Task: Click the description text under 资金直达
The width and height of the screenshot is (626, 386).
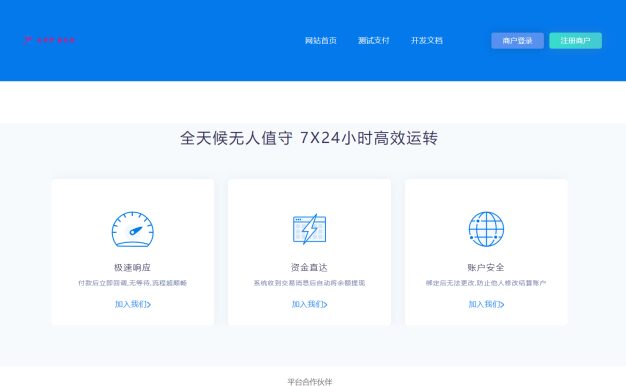Action: coord(309,283)
